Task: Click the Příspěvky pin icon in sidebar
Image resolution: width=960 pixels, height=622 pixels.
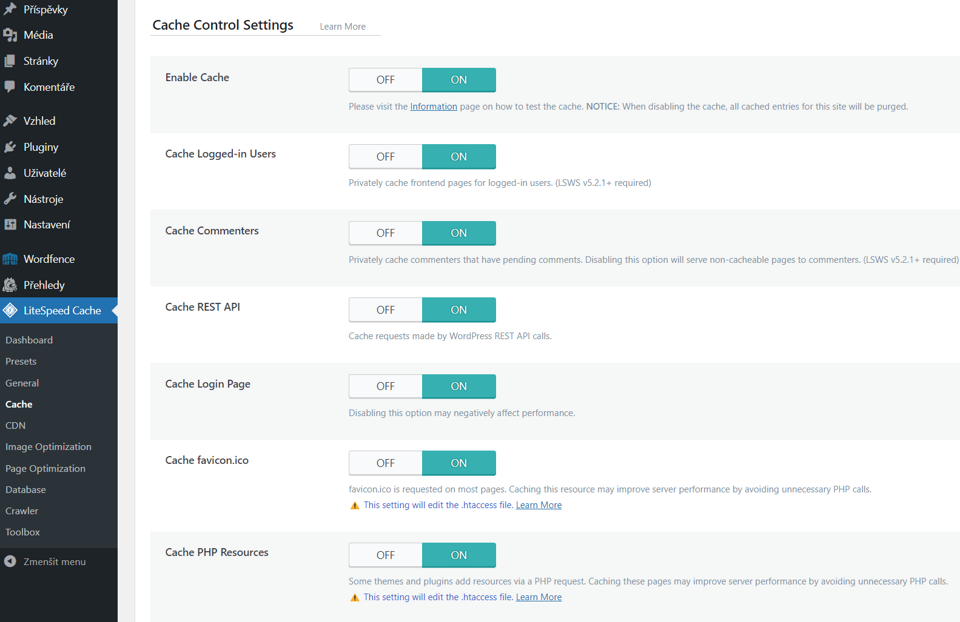Action: pyautogui.click(x=10, y=9)
